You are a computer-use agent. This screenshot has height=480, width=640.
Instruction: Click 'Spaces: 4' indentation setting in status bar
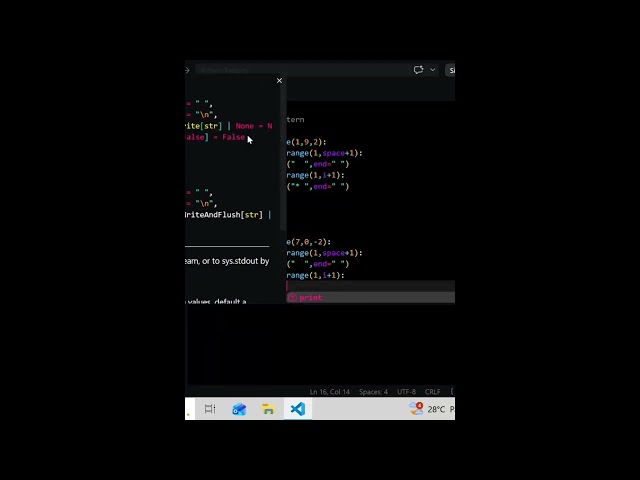[373, 392]
